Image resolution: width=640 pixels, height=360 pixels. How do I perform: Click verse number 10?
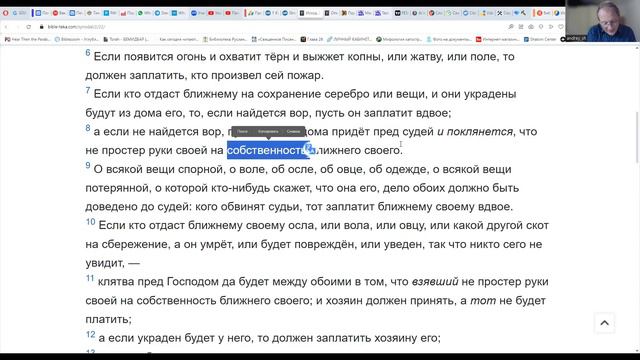pyautogui.click(x=90, y=222)
